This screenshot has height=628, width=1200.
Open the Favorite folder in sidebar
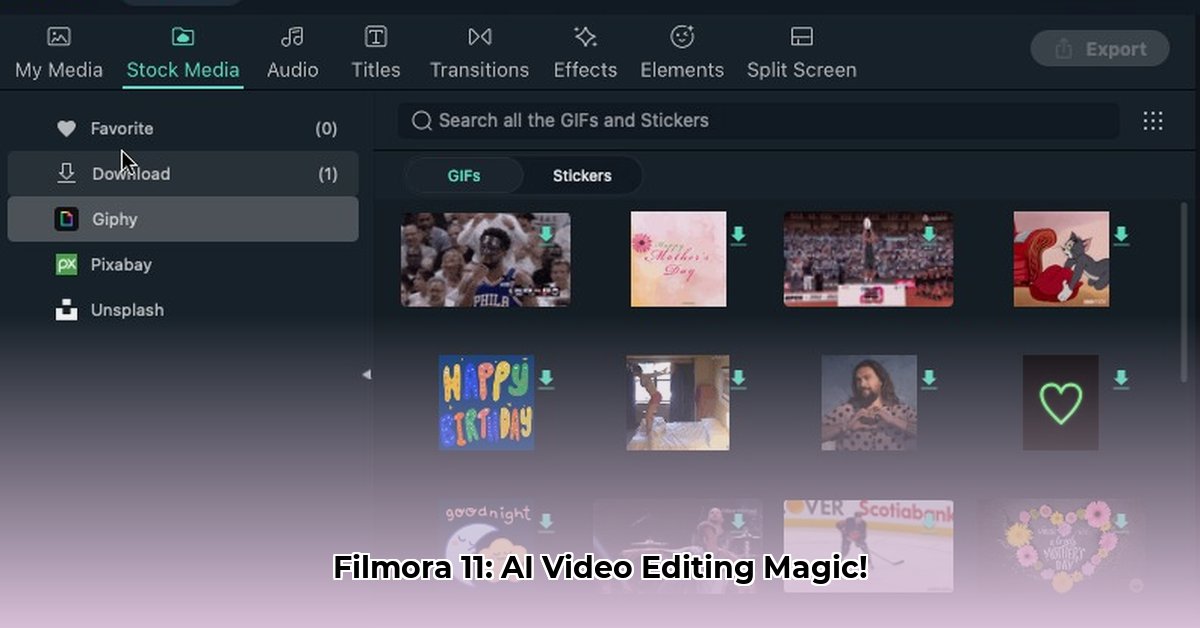click(121, 128)
